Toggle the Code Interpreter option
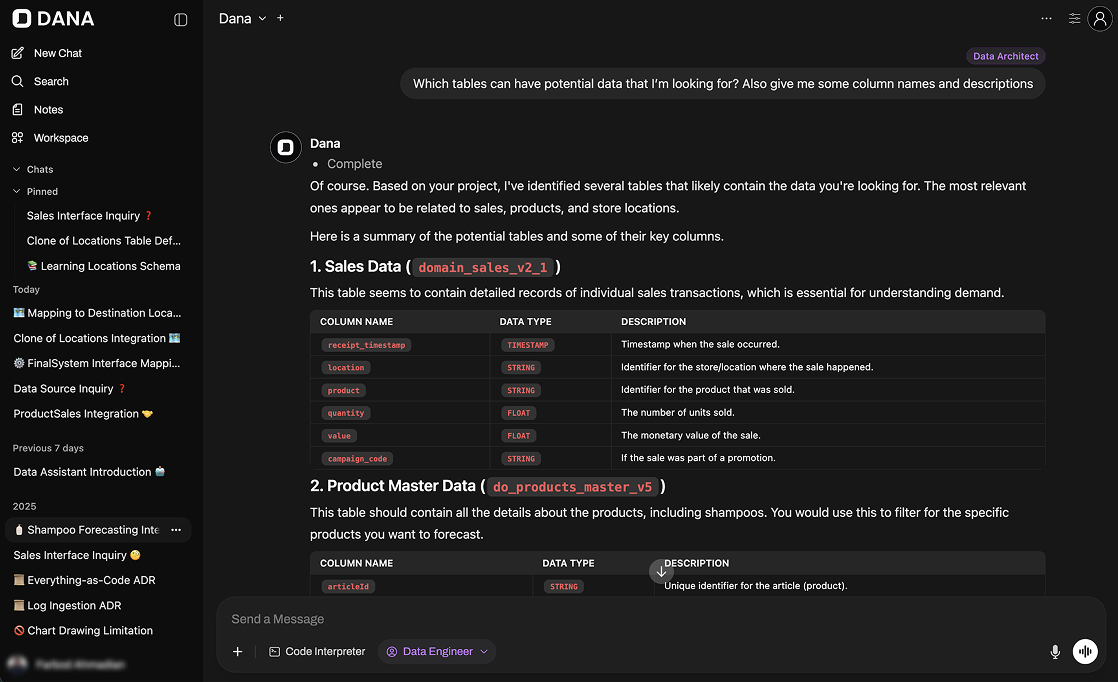The width and height of the screenshot is (1118, 682). coord(317,652)
